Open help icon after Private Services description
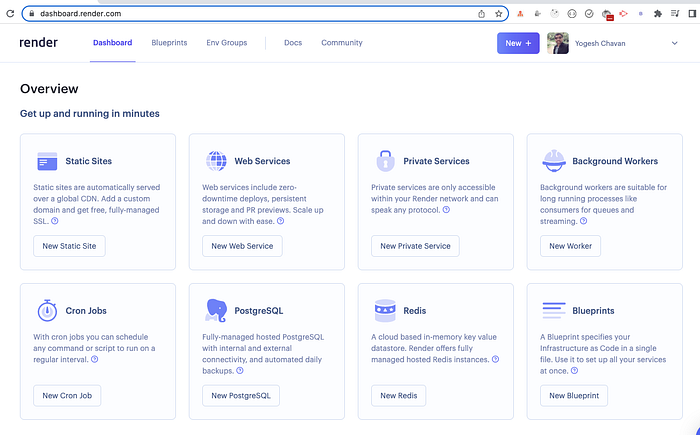This screenshot has height=435, width=700. click(x=446, y=210)
